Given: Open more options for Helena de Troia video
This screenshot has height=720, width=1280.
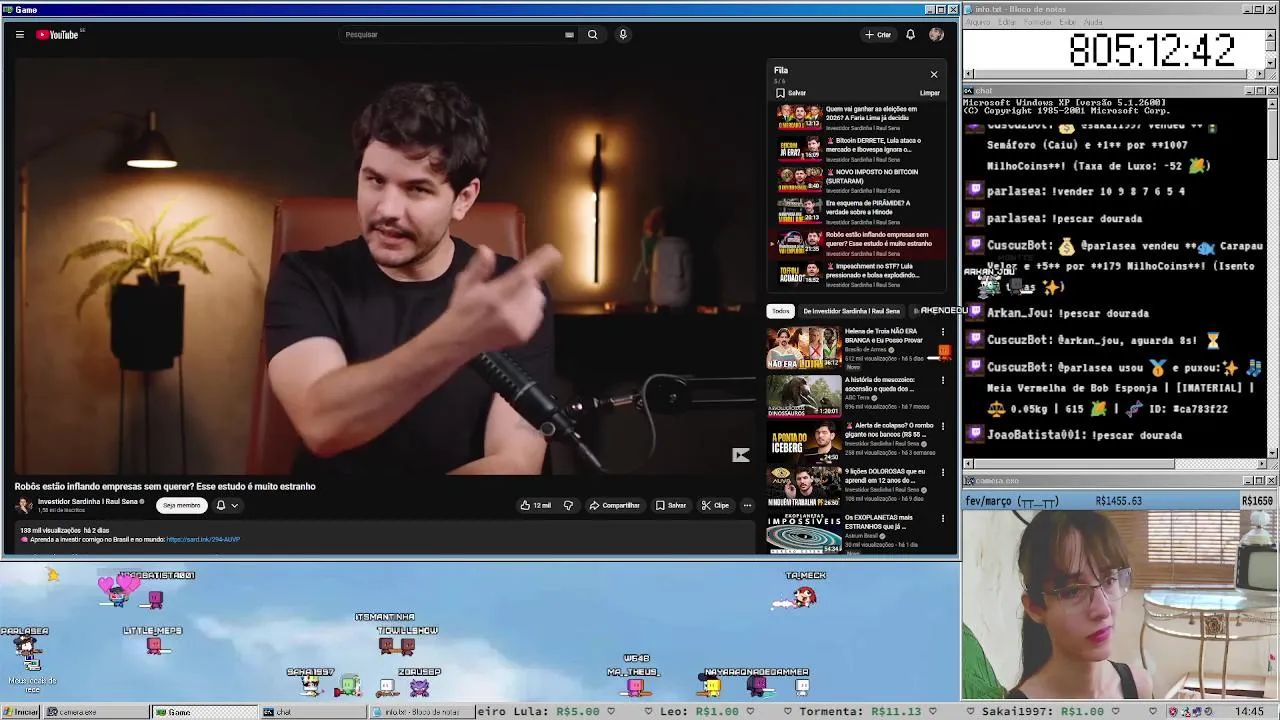Looking at the screenshot, I should click(942, 332).
